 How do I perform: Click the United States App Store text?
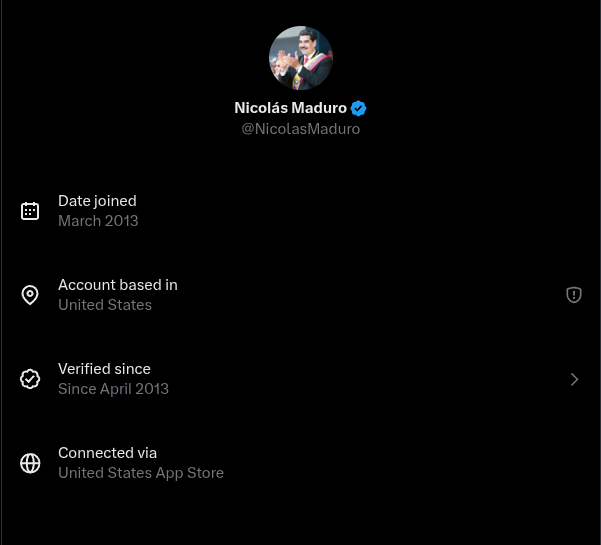[x=141, y=473]
